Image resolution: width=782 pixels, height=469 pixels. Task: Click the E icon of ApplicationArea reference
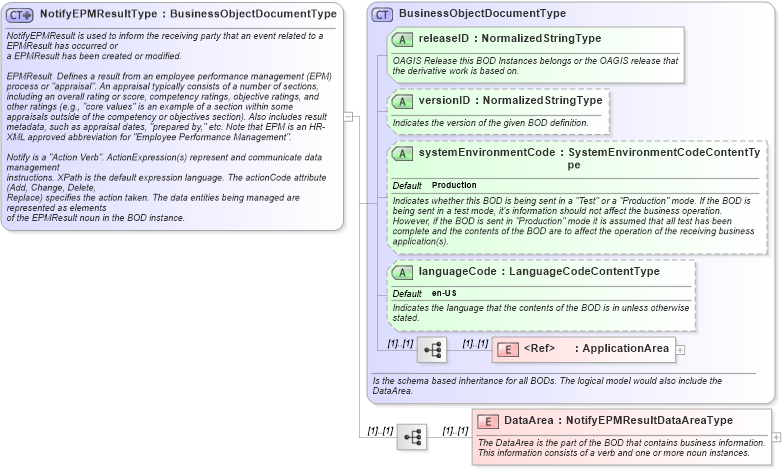[508, 350]
